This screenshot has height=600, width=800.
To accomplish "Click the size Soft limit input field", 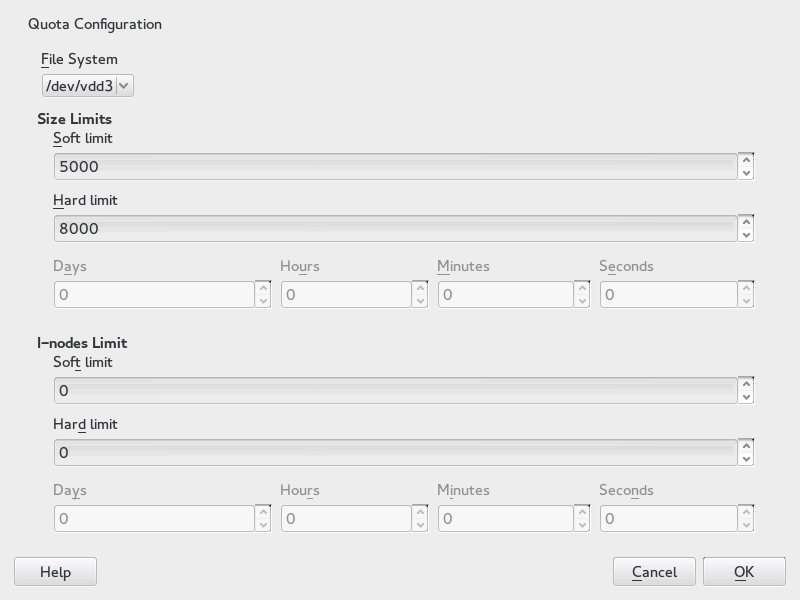I will tap(395, 166).
